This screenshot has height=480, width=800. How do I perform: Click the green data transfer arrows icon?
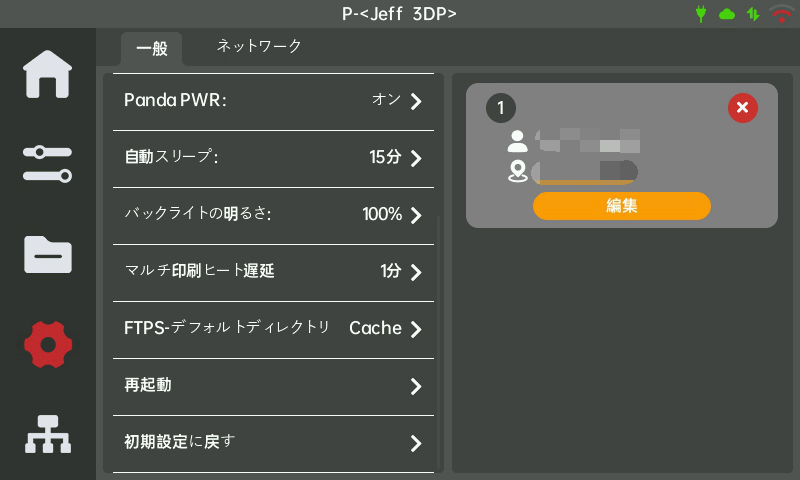pyautogui.click(x=753, y=14)
